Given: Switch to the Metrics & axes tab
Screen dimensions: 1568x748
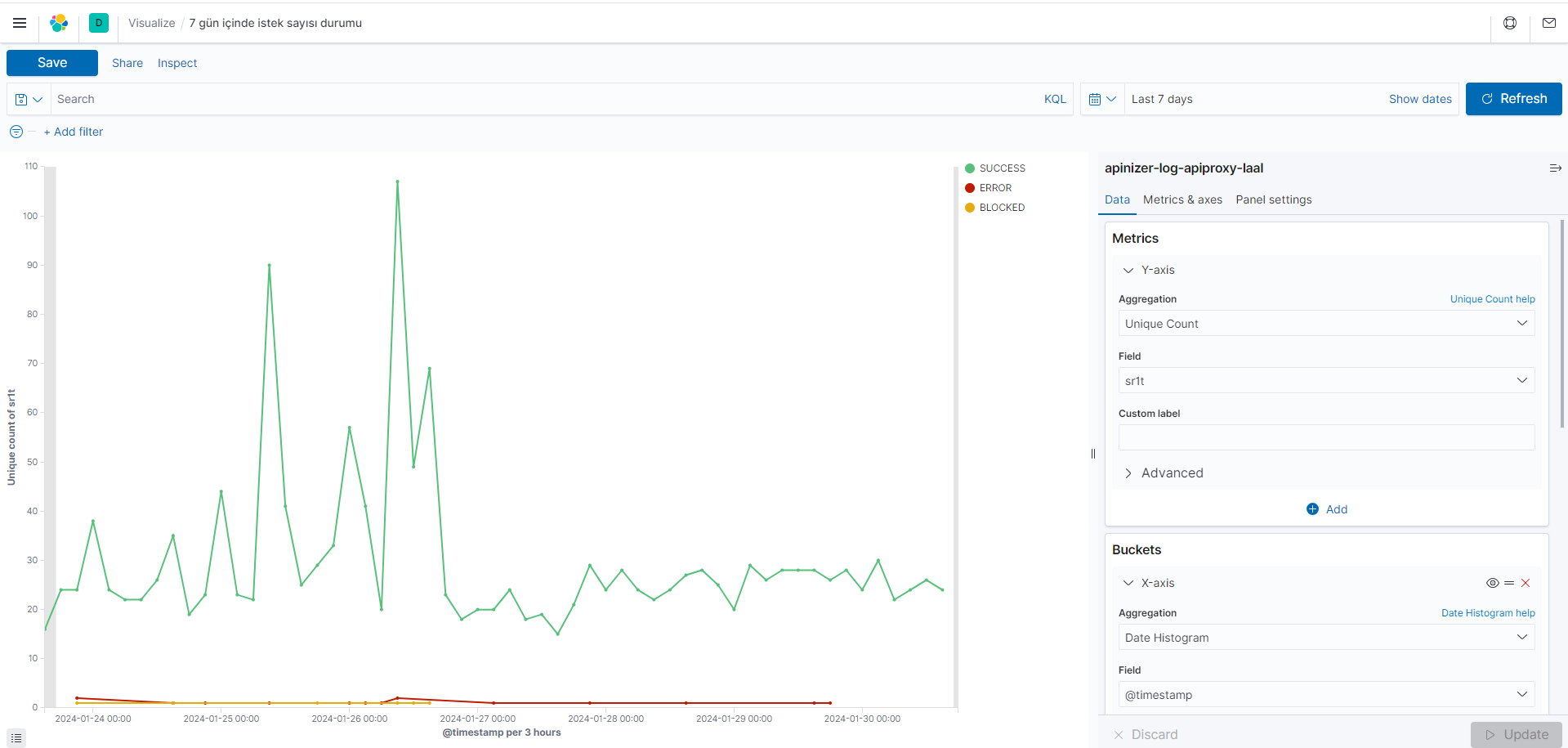Looking at the screenshot, I should click(x=1182, y=199).
